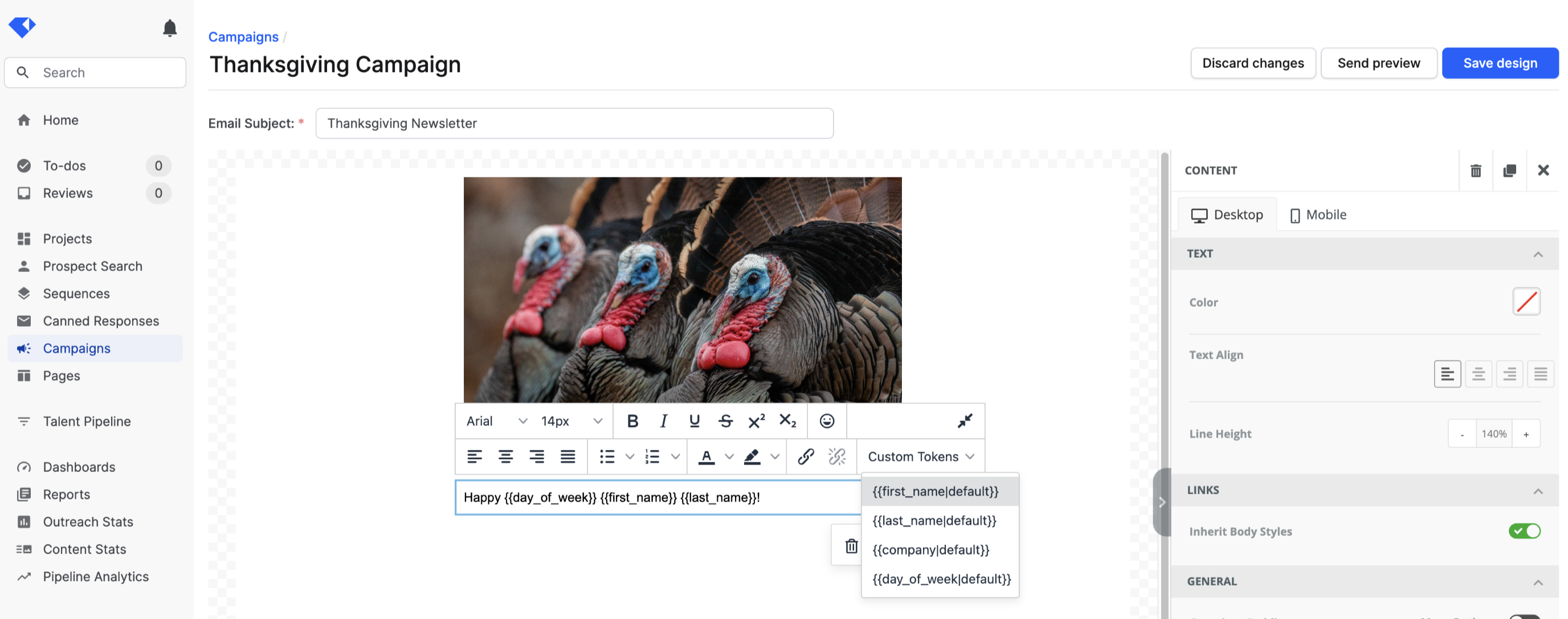Screen dimensions: 1568x619
Task: Select left Text Align in Content panel
Action: [1447, 374]
